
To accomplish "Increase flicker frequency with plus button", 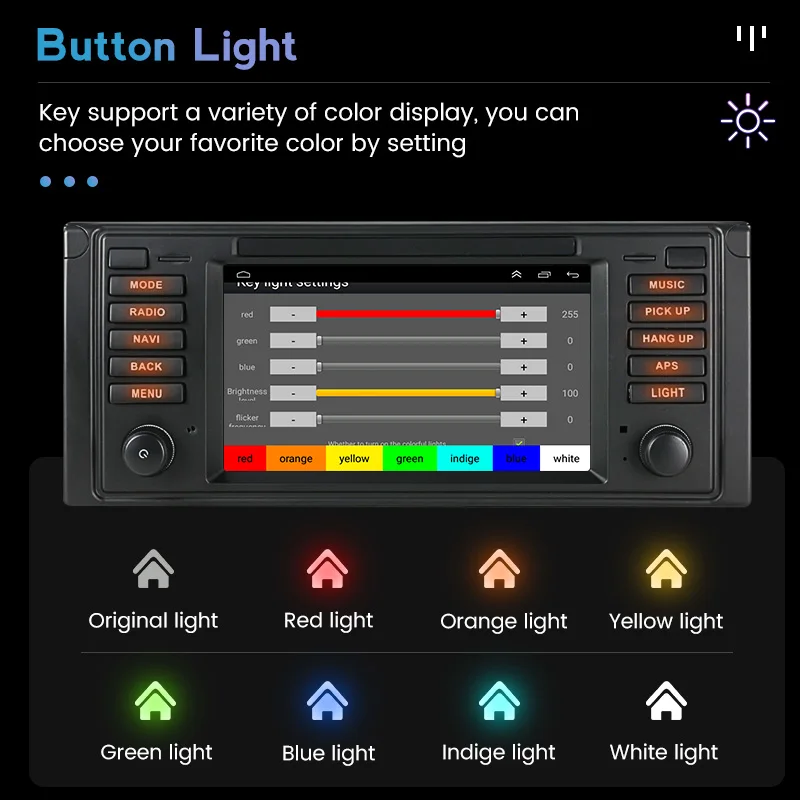I will [523, 419].
